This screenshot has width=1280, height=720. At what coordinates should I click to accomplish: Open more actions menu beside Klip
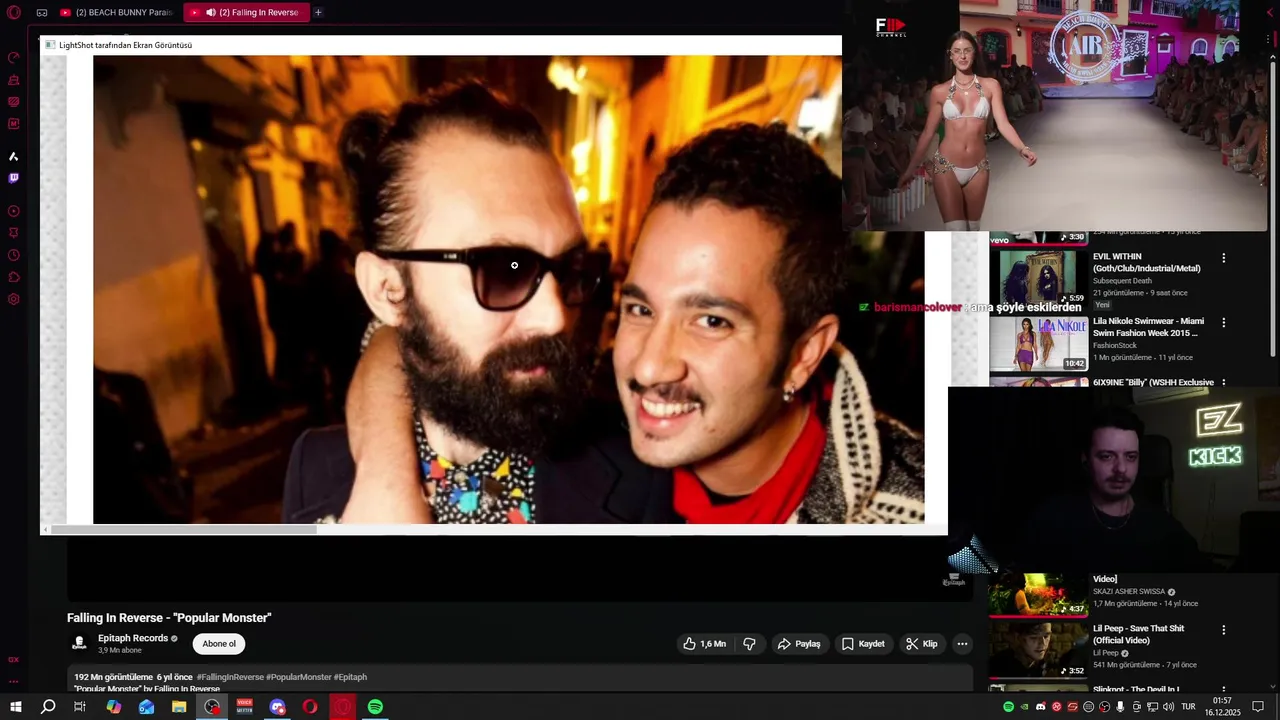(x=962, y=644)
